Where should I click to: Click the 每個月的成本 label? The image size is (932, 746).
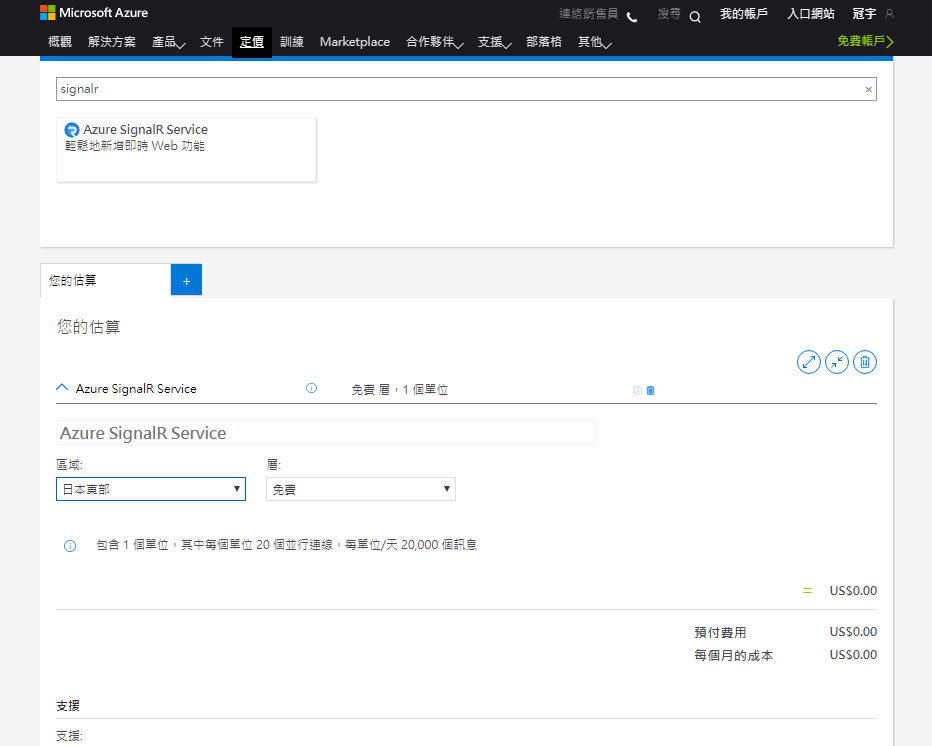point(733,655)
